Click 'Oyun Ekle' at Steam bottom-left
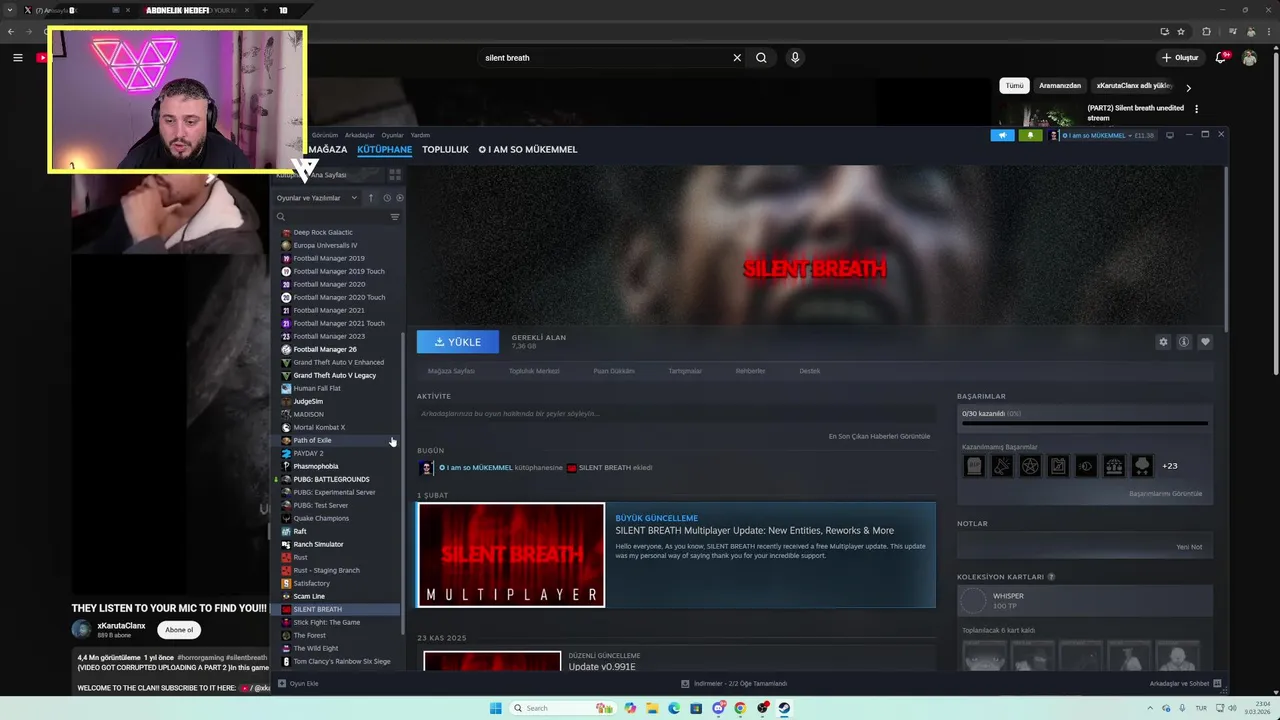 click(x=297, y=684)
